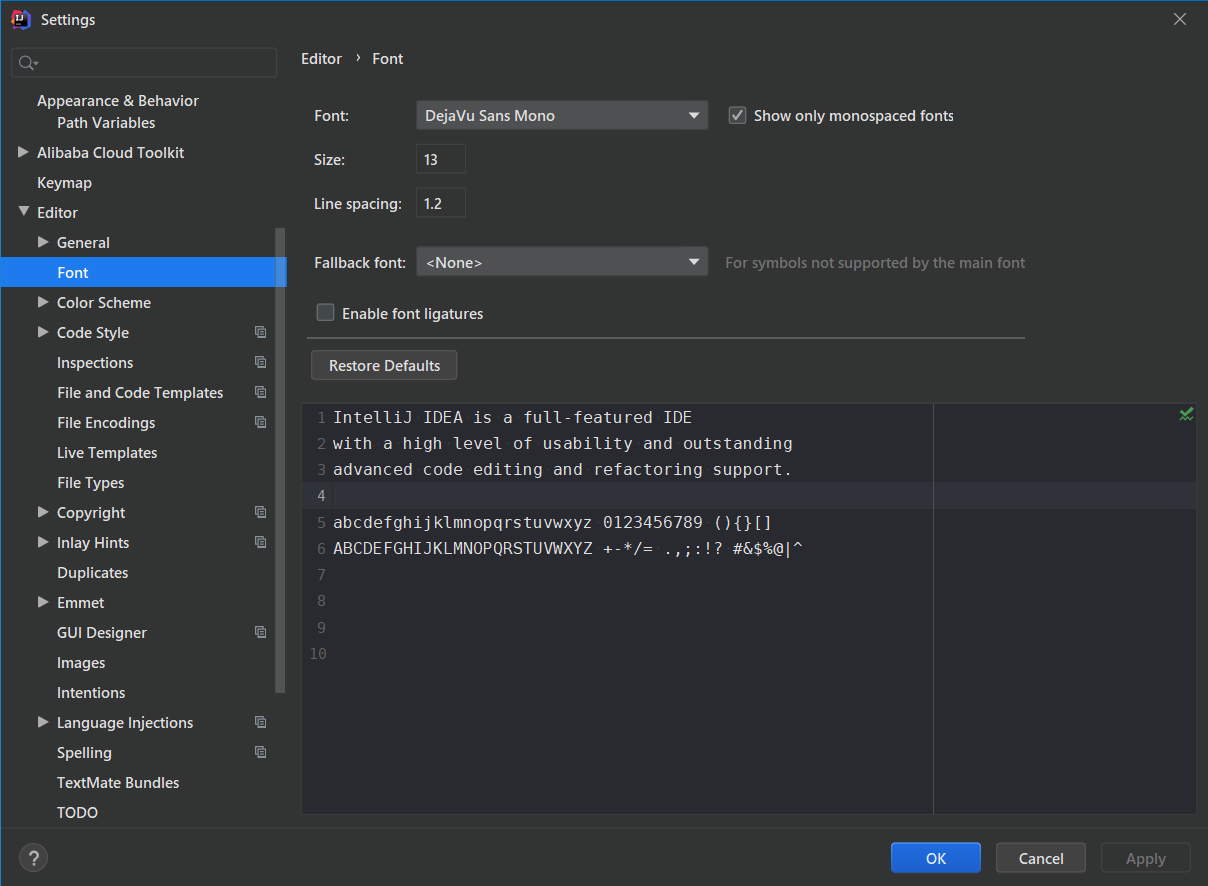Open the Font dropdown showing DejaVu Sans Mono

562,116
